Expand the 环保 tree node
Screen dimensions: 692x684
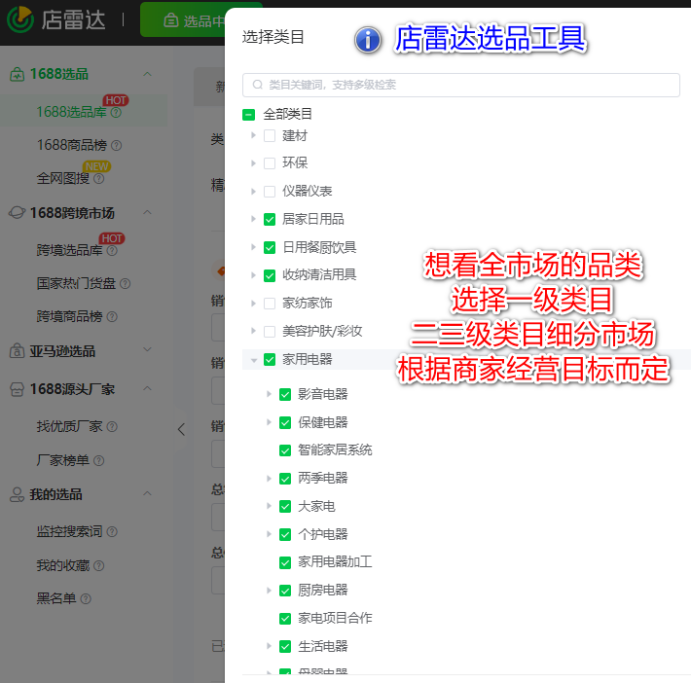point(253,163)
